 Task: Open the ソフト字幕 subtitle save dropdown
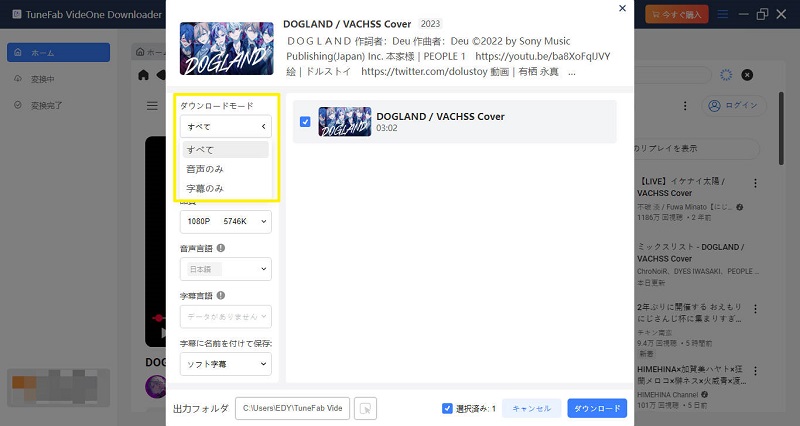226,364
